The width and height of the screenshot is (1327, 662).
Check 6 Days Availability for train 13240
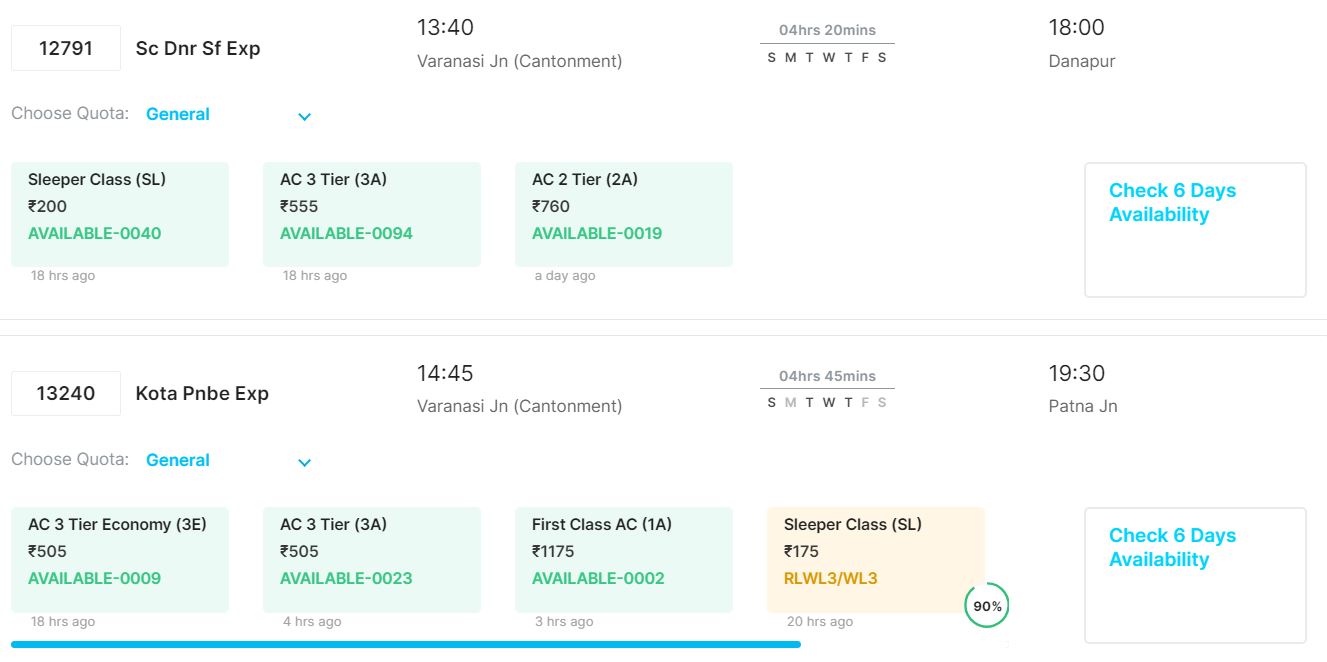[x=1195, y=574]
